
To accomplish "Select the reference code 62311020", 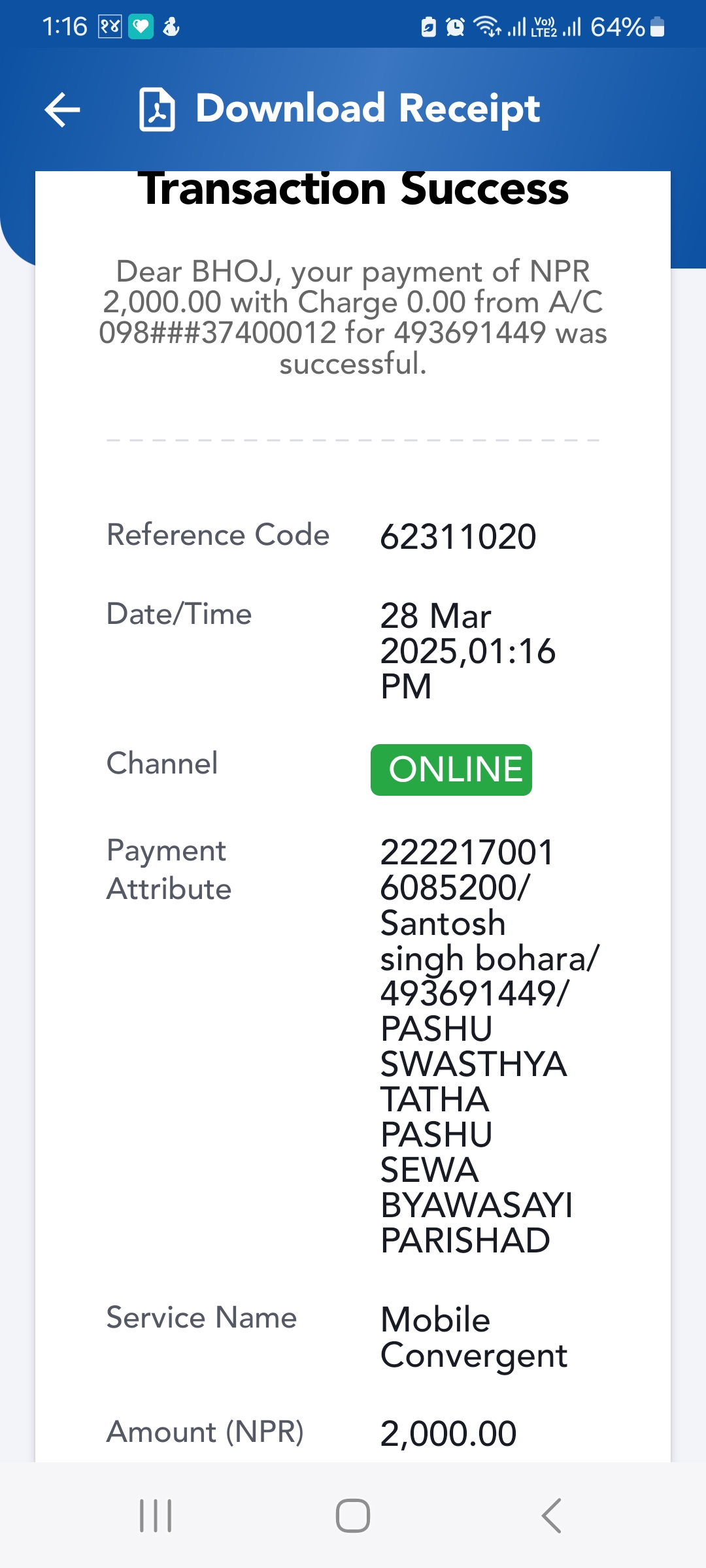I will (458, 536).
